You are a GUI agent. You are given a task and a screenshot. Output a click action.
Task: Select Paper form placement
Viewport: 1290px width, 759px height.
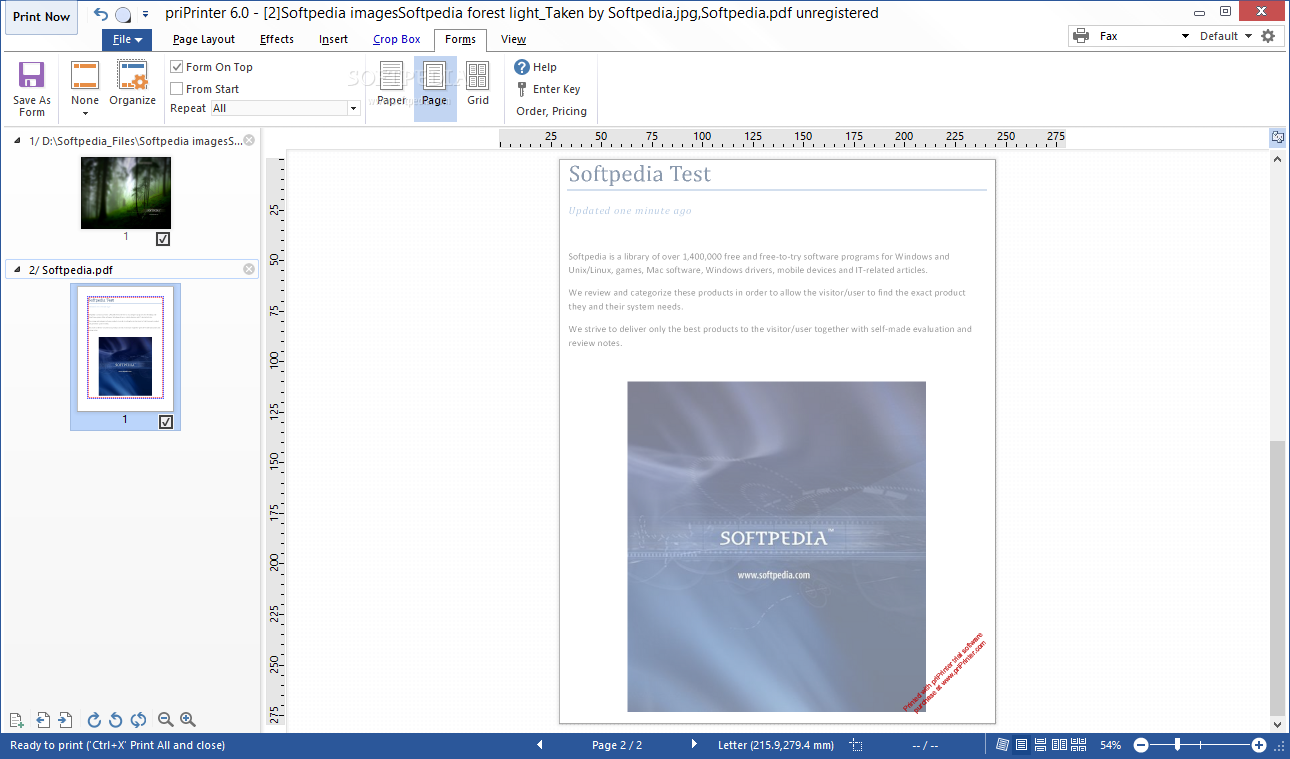pyautogui.click(x=391, y=84)
